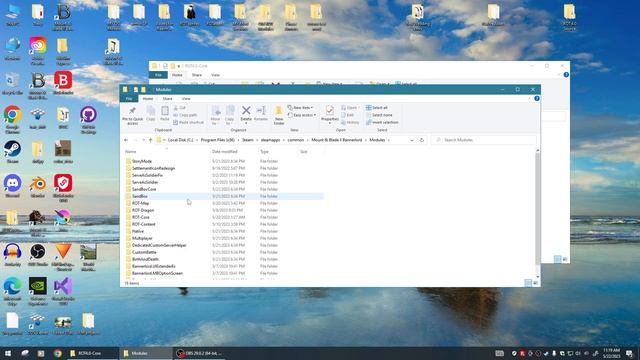Click 'Mount & Blade II Bannerlord' breadcrumb
This screenshot has height=360, width=640.
[x=337, y=140]
